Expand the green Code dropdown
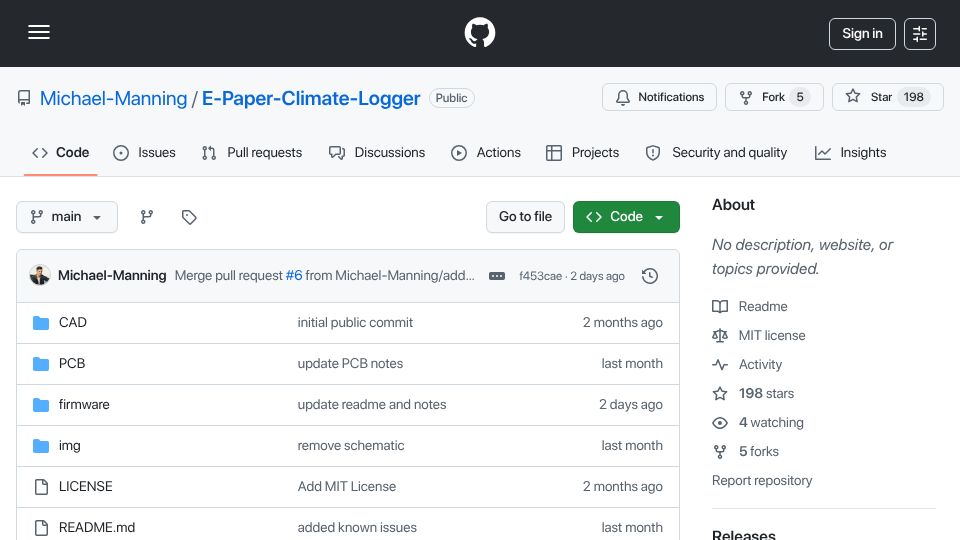Screen dimensions: 960x540 [626, 217]
